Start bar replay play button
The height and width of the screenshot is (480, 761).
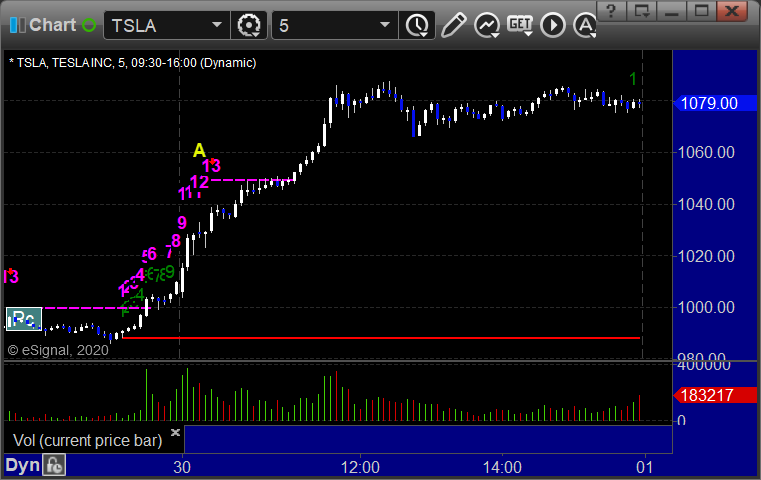(x=553, y=25)
